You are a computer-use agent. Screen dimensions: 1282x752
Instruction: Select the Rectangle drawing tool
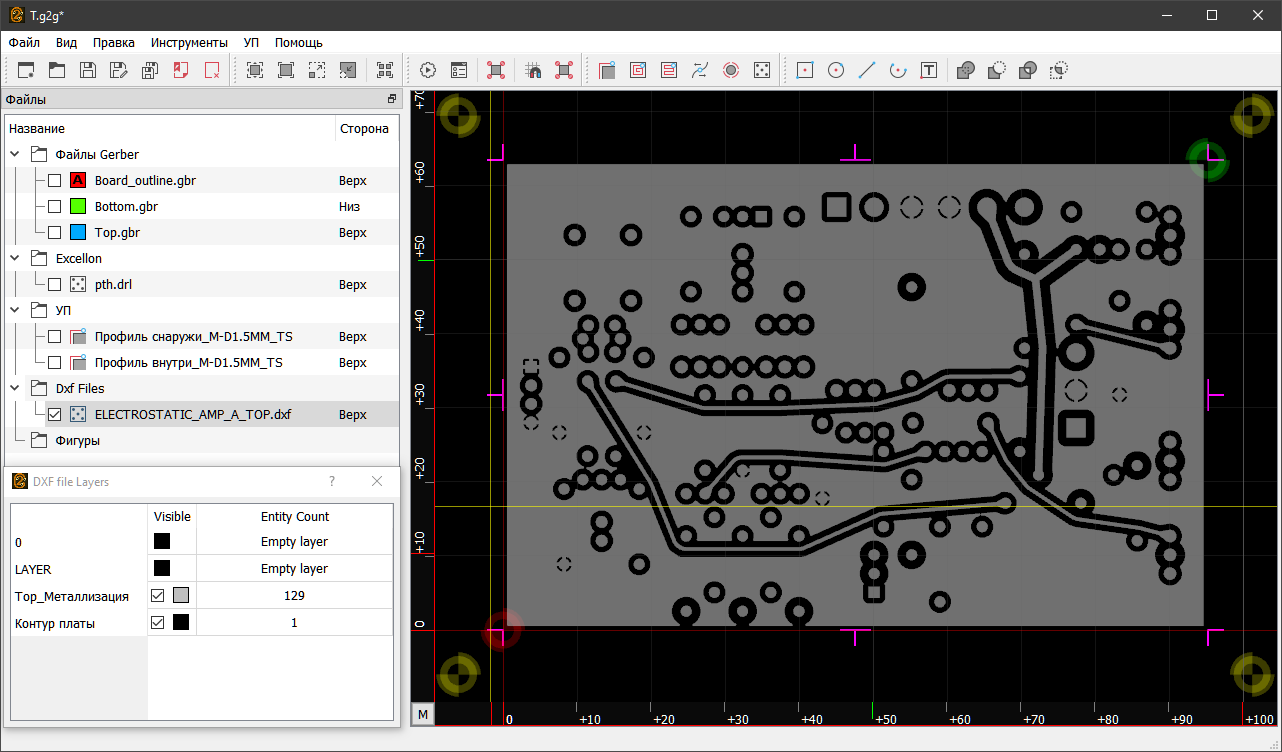805,70
